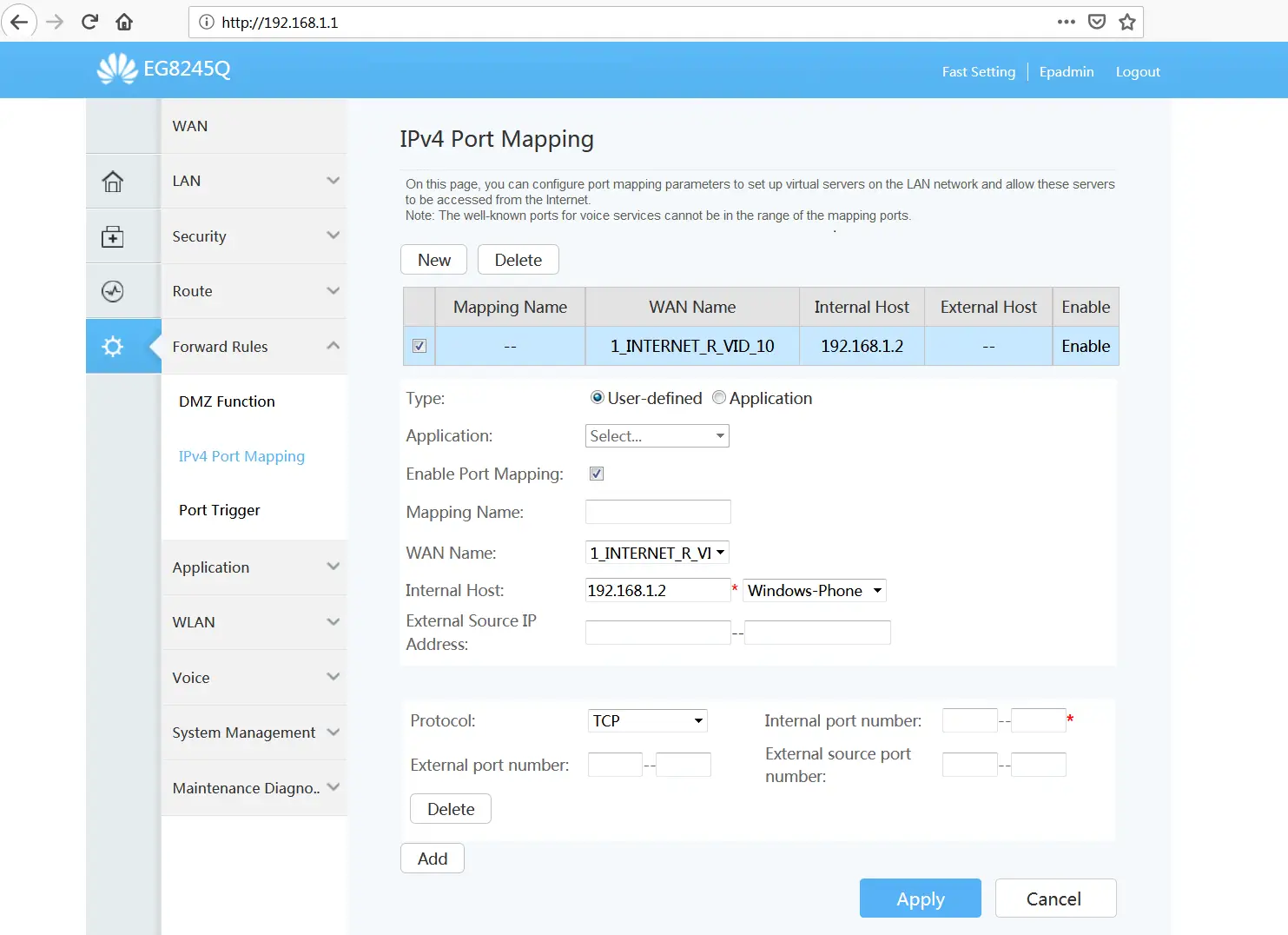Click the browser forward arrow icon
Image resolution: width=1288 pixels, height=935 pixels.
55,22
